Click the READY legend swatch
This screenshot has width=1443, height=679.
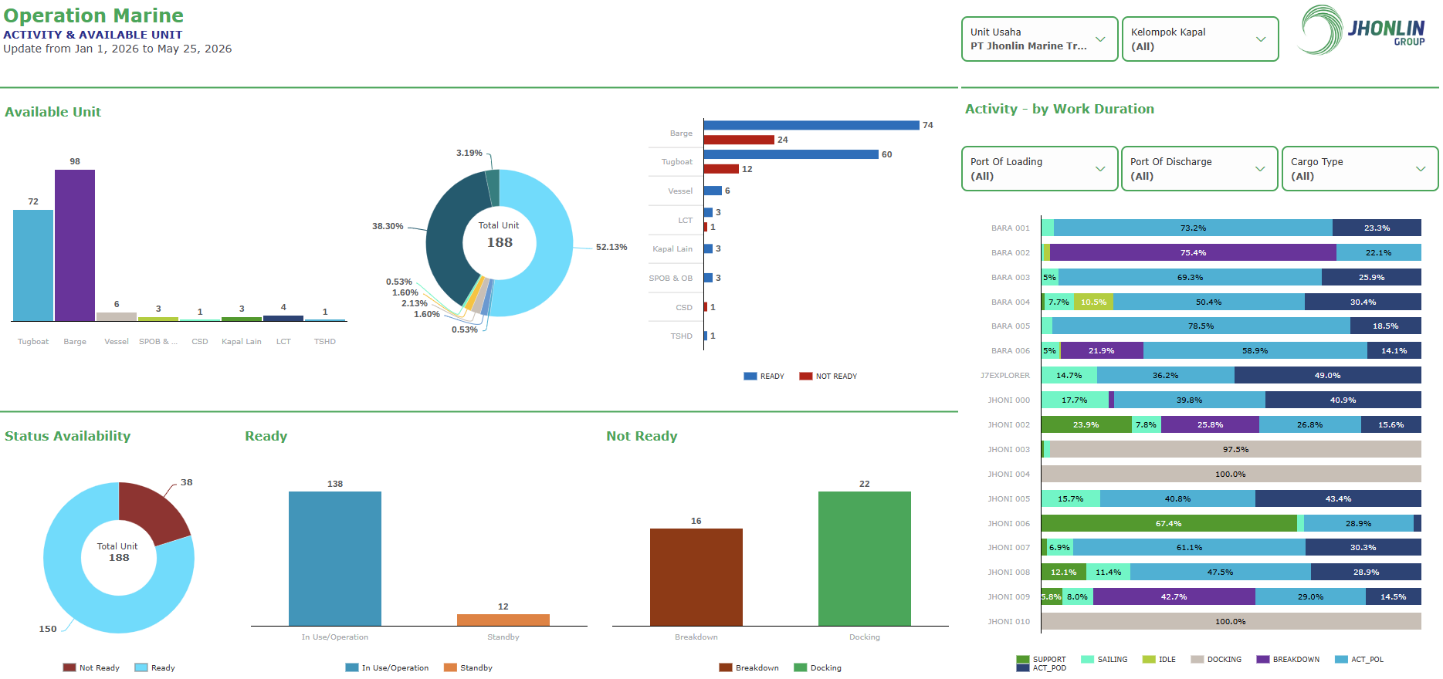pyautogui.click(x=750, y=376)
